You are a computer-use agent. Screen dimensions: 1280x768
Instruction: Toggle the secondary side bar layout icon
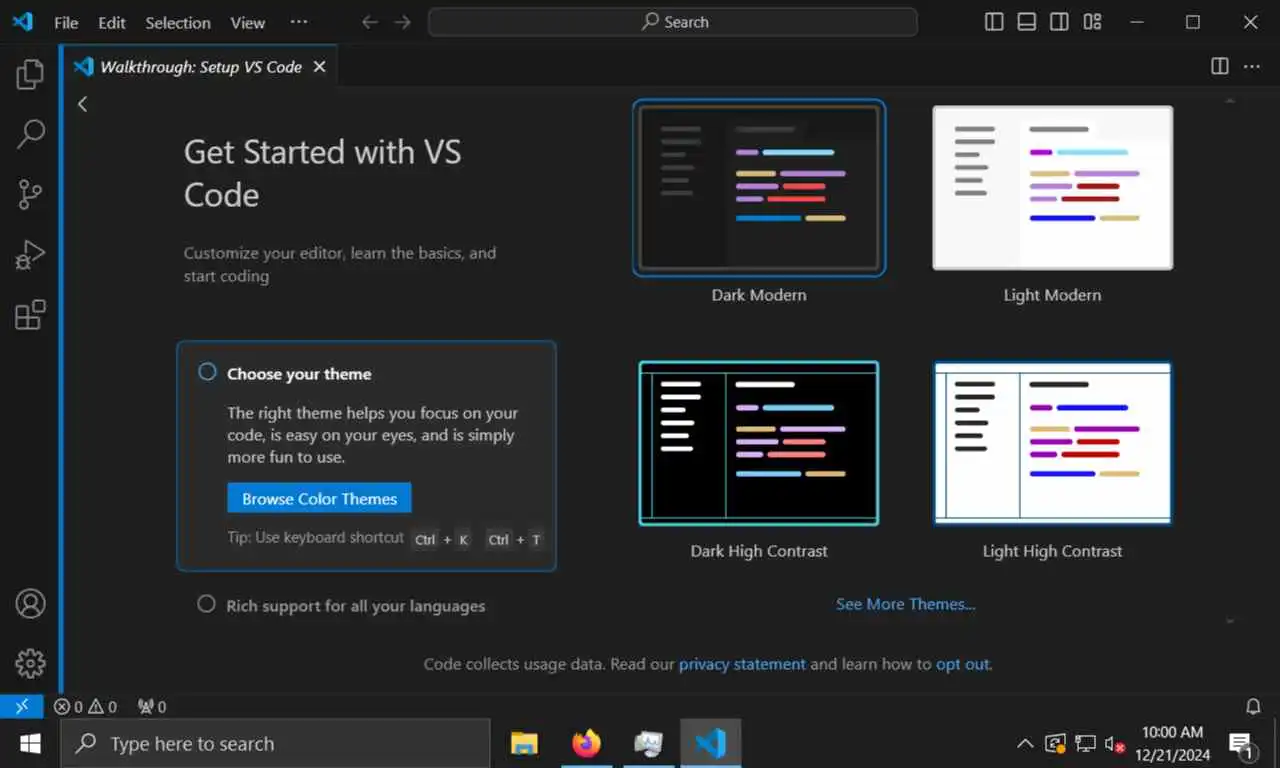[1059, 22]
